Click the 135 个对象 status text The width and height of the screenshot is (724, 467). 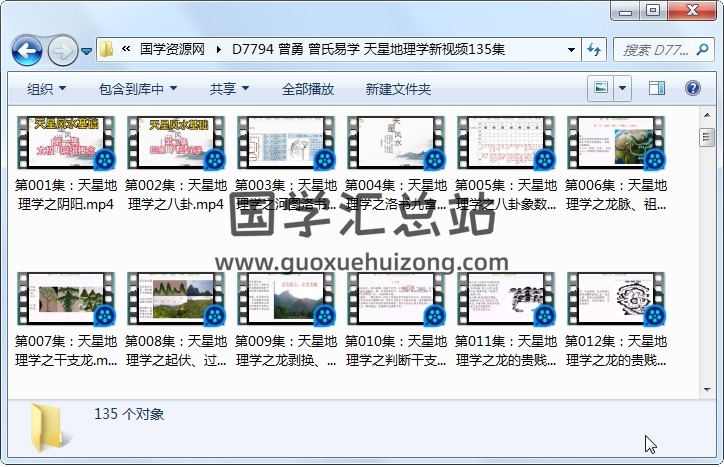[x=129, y=414]
